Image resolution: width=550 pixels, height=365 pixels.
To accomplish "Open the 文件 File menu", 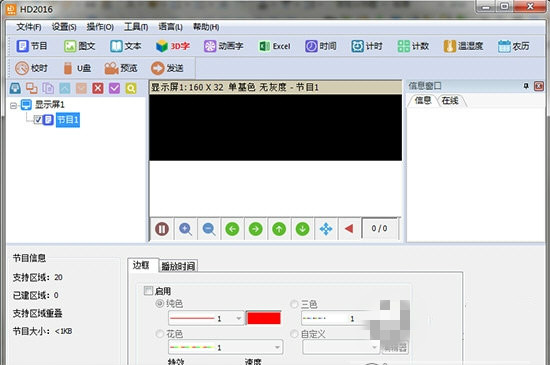I will click(29, 27).
